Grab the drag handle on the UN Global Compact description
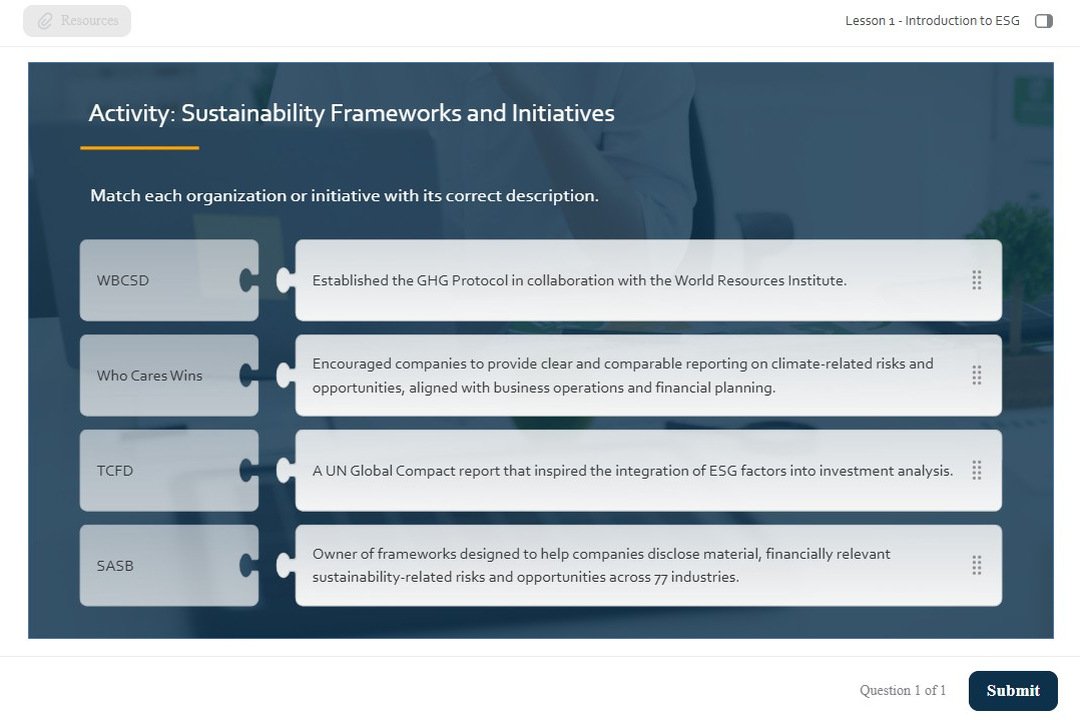 tap(976, 470)
